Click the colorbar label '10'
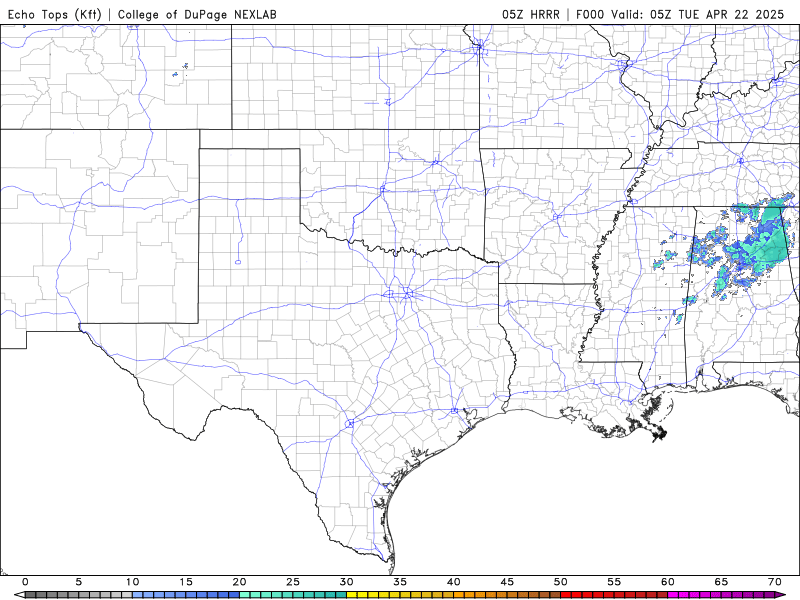Viewport: 800px width, 600px height. point(133,582)
